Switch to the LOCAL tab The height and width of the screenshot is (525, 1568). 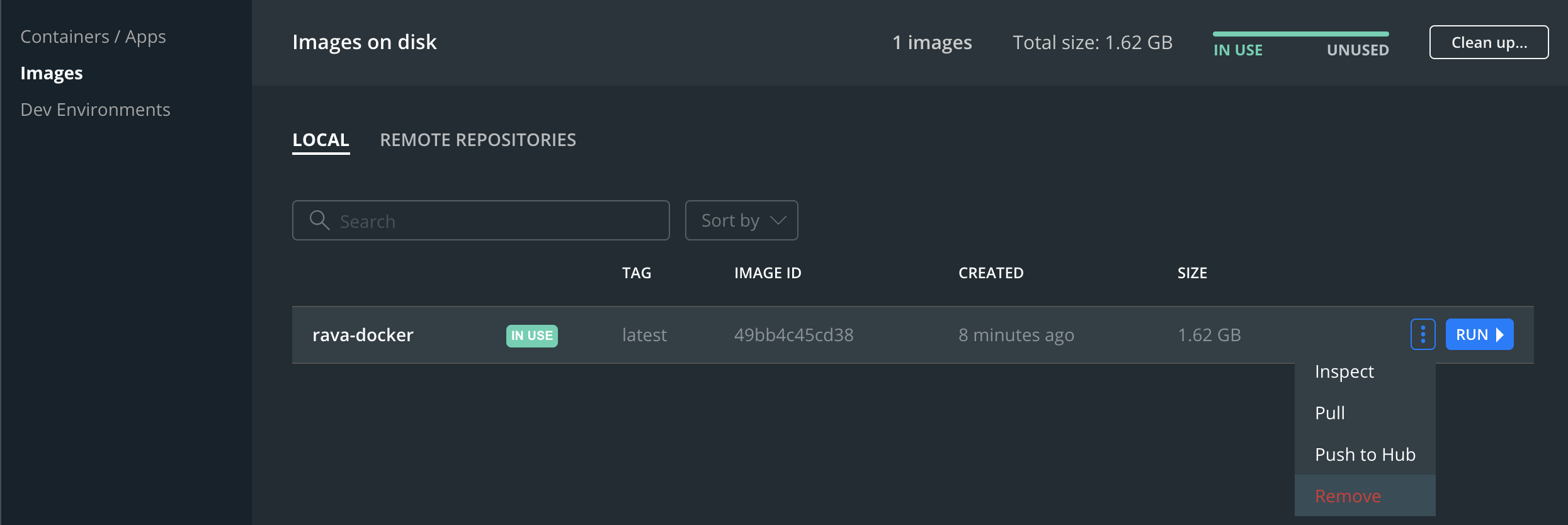coord(321,139)
